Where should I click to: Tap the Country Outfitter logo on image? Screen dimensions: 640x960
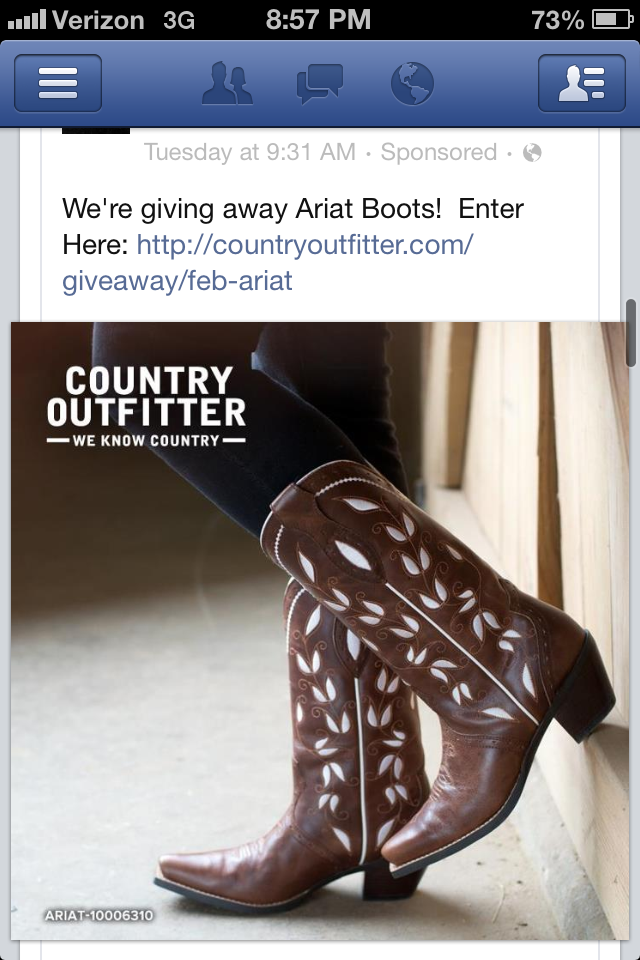click(x=146, y=405)
